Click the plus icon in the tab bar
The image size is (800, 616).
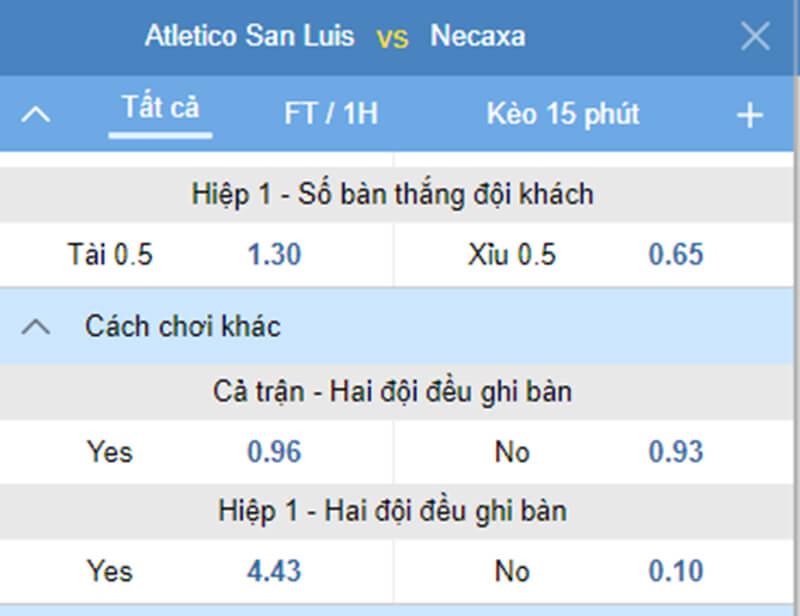pos(749,115)
